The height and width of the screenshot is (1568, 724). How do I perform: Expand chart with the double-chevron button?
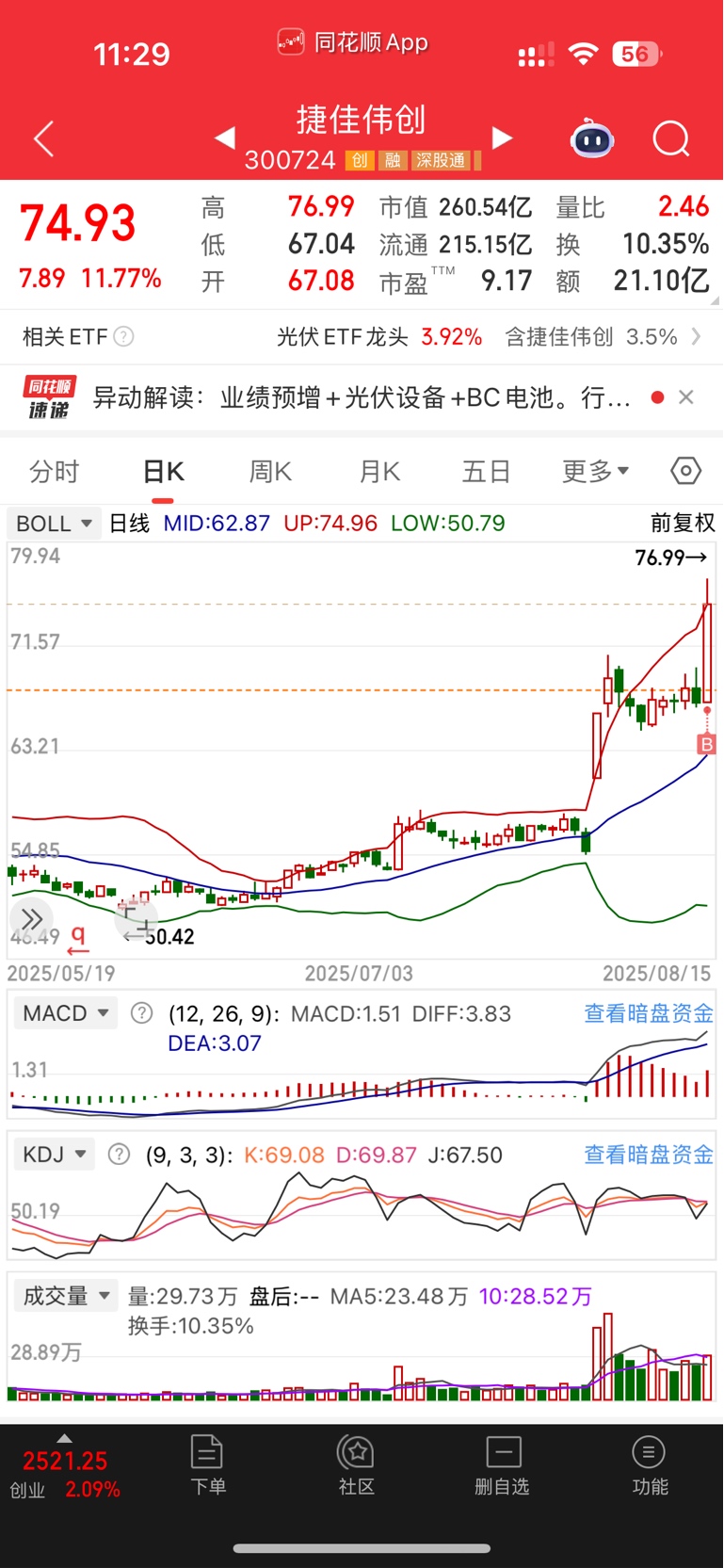31,919
